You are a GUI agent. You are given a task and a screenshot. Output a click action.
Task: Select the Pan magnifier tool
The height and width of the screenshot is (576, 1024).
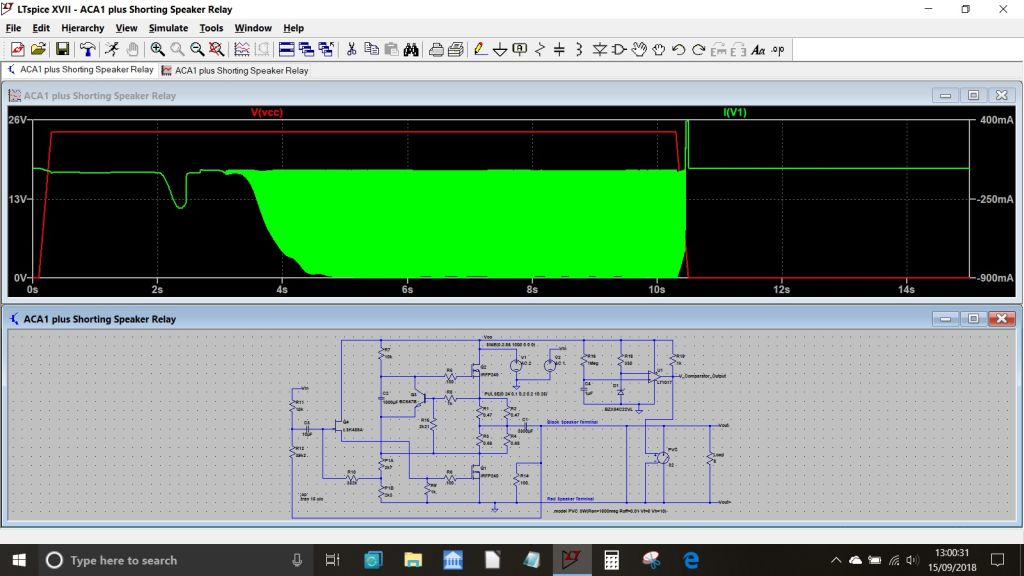click(177, 50)
